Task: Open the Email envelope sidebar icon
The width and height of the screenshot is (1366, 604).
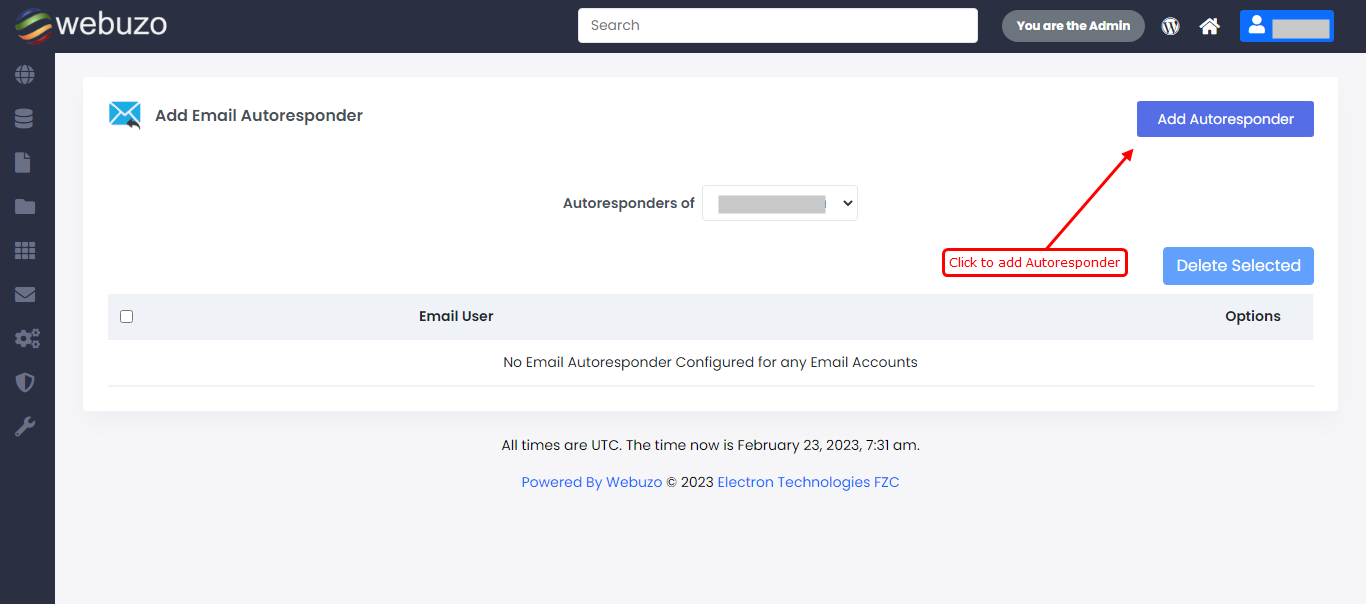Action: [25, 295]
